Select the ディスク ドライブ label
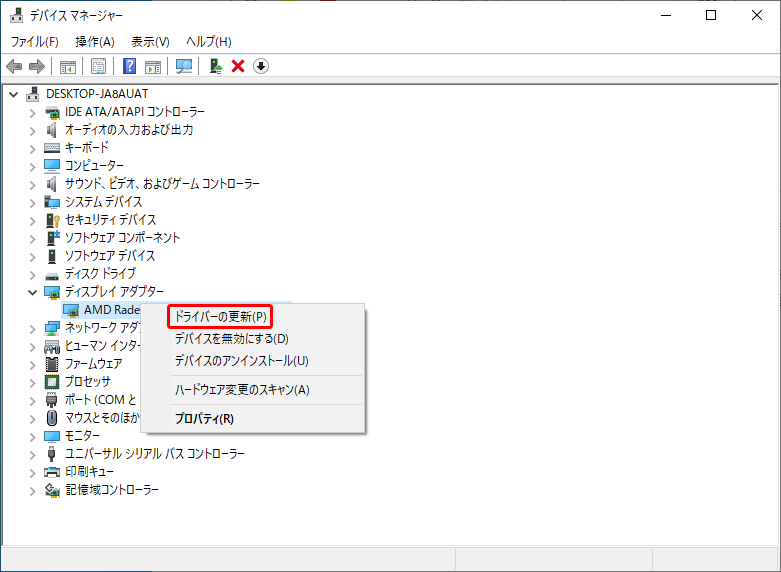 [x=100, y=274]
